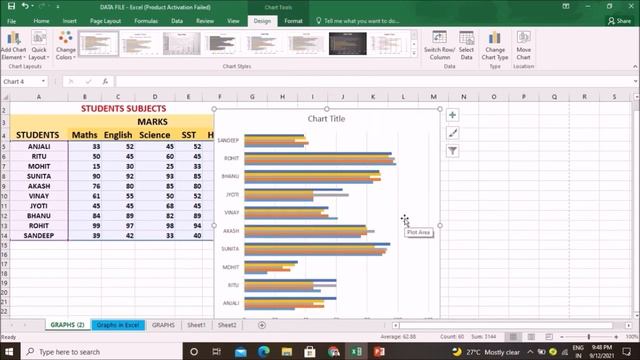This screenshot has width=640, height=360.
Task: Click Normal view icon in status bar
Action: (513, 337)
